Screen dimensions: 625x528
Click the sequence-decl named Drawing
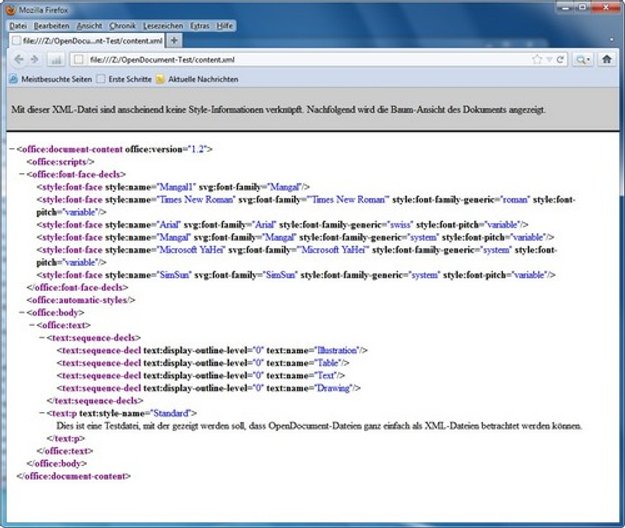point(208,388)
